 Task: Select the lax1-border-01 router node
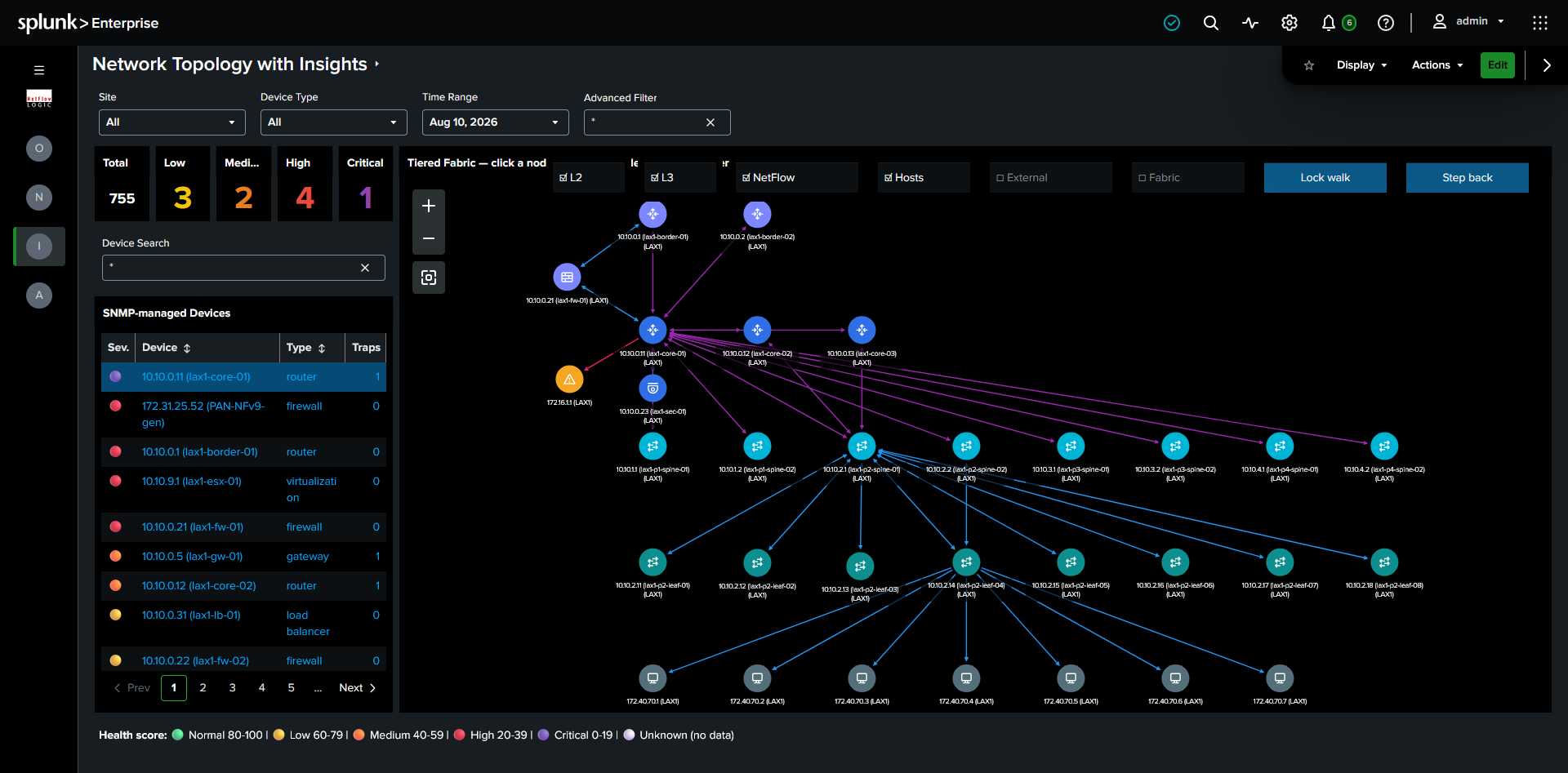tap(653, 215)
